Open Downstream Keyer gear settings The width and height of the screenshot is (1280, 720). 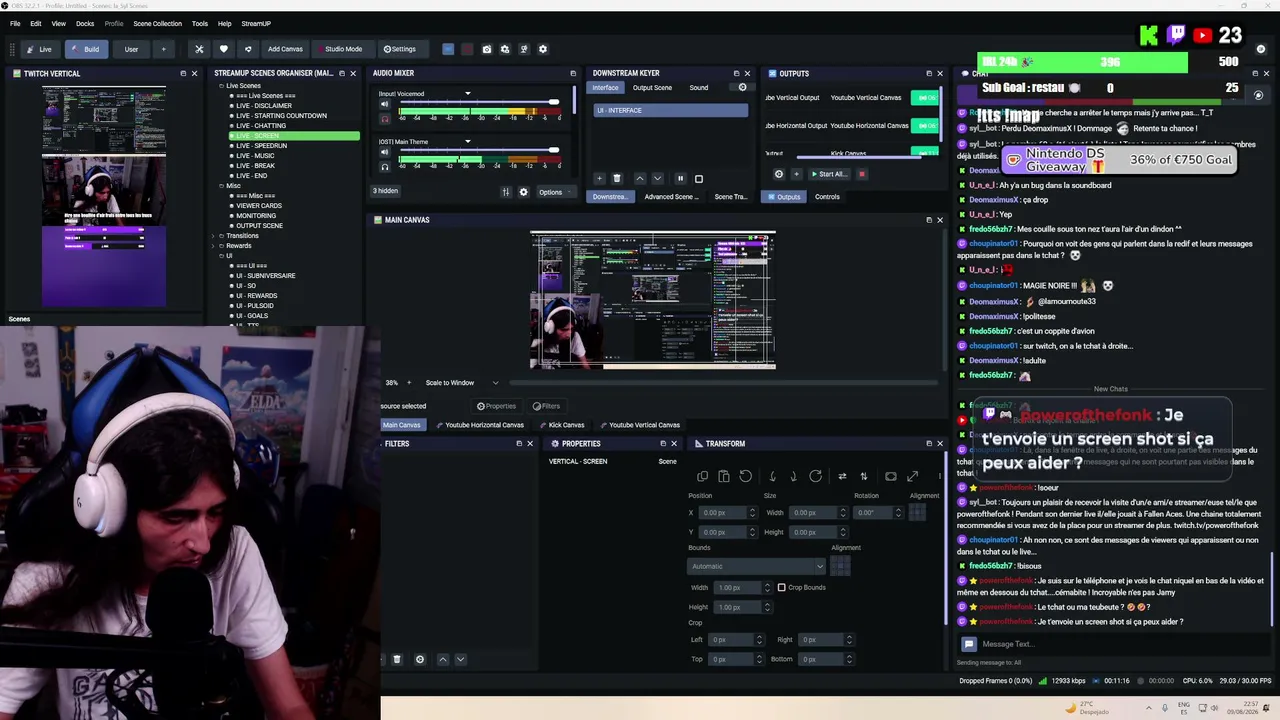coord(742,87)
